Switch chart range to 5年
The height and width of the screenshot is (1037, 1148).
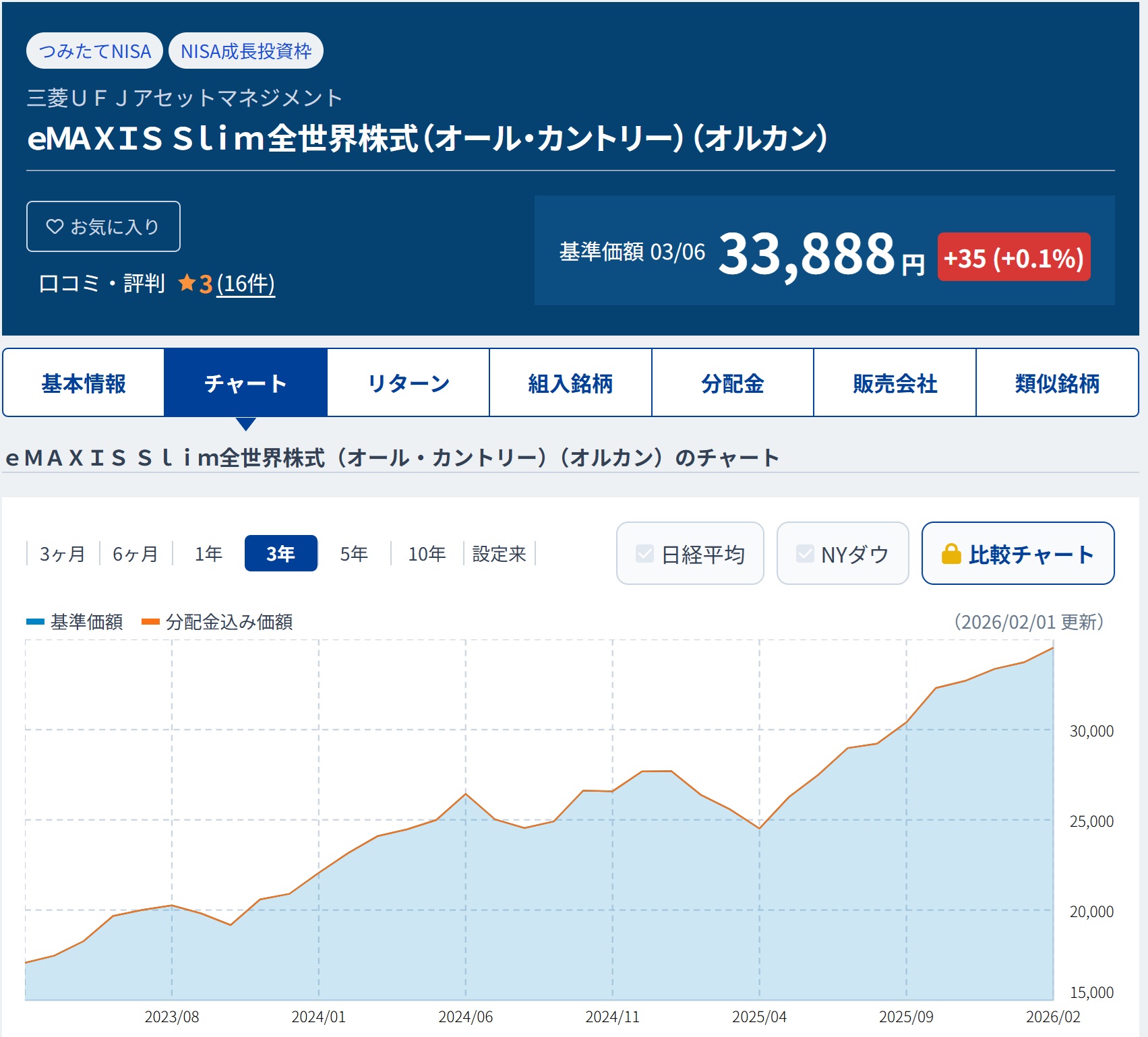tap(353, 554)
